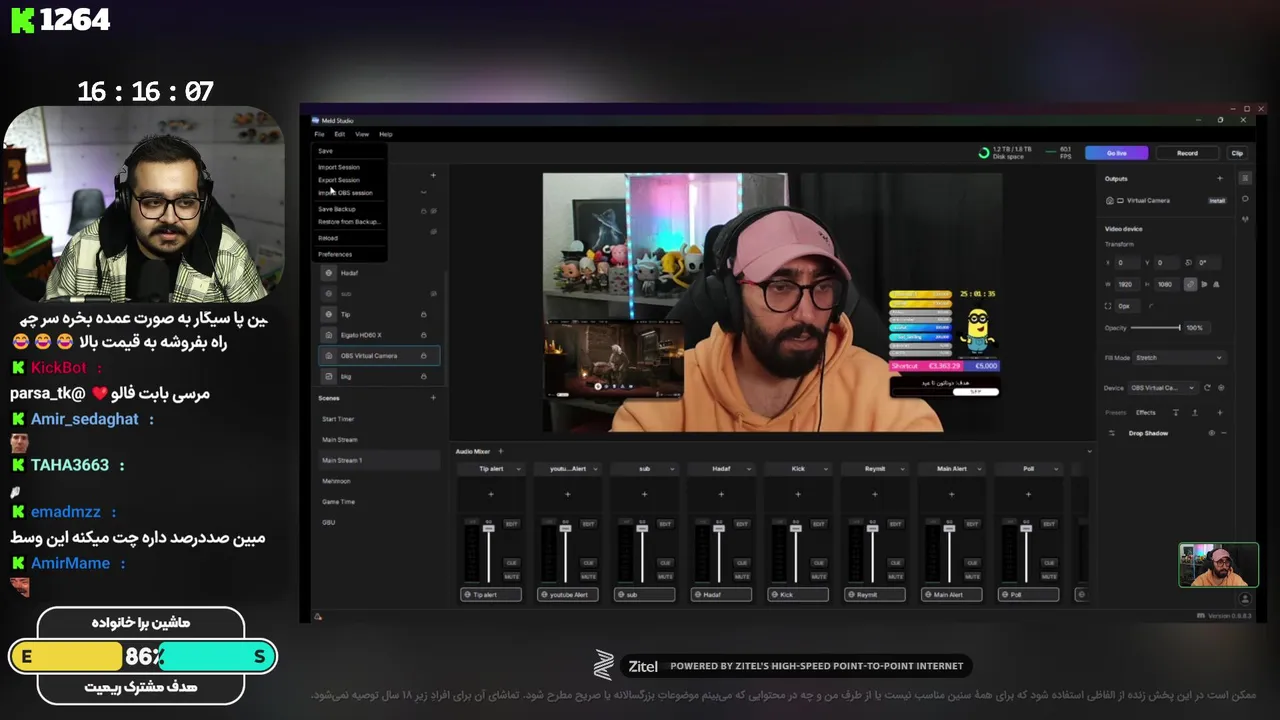Add a new scene with plus icon
The width and height of the screenshot is (1280, 720).
(433, 398)
